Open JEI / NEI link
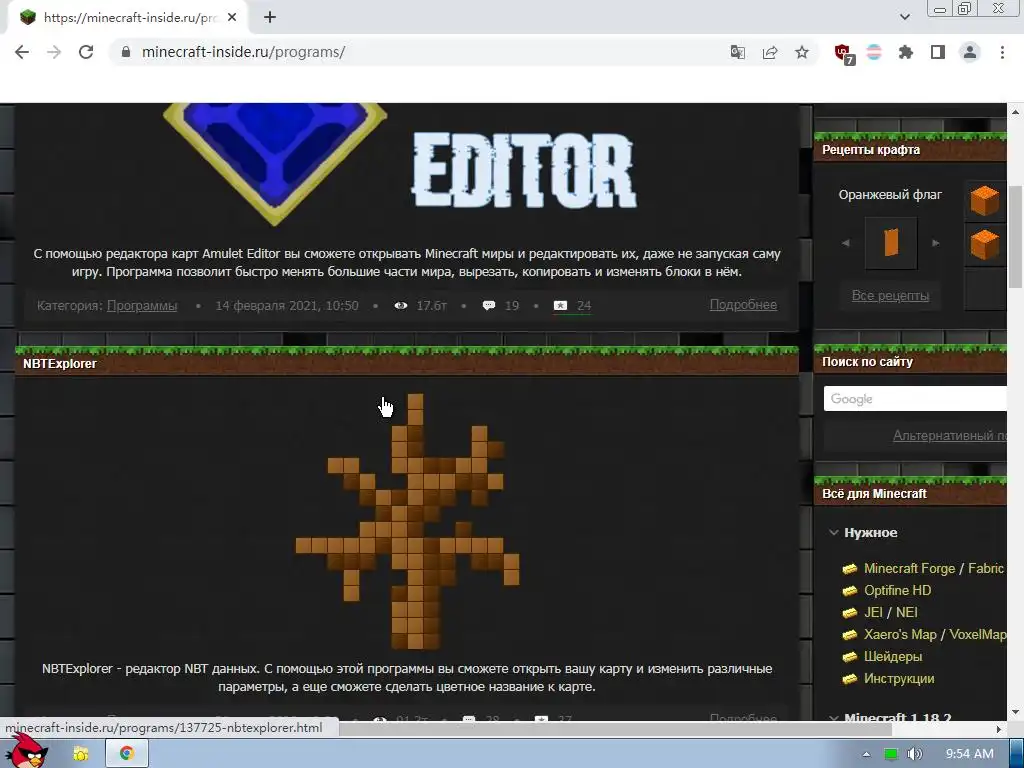Viewport: 1024px width, 768px height. [890, 613]
